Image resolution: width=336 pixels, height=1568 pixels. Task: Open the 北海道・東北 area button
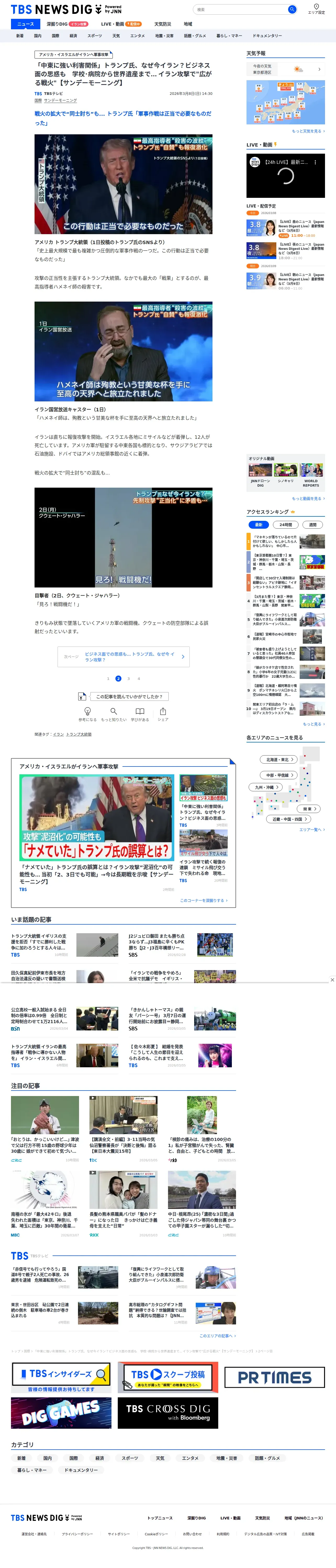tap(279, 760)
